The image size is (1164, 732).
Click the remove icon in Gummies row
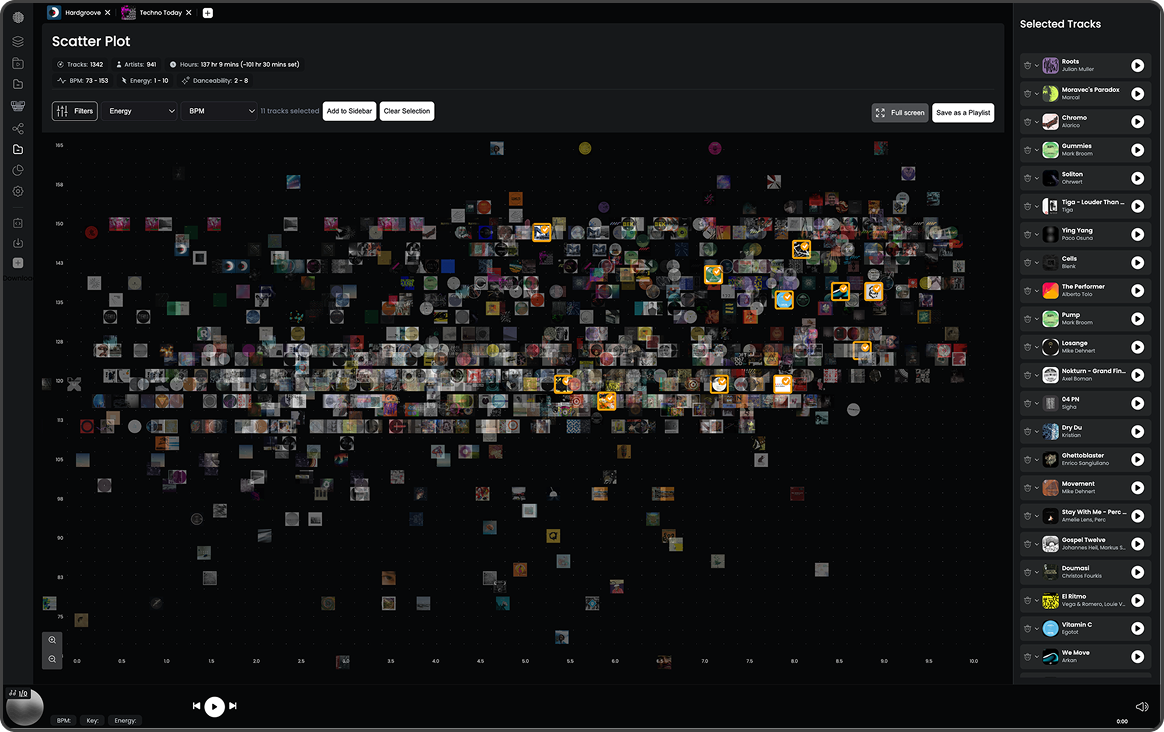1027,150
